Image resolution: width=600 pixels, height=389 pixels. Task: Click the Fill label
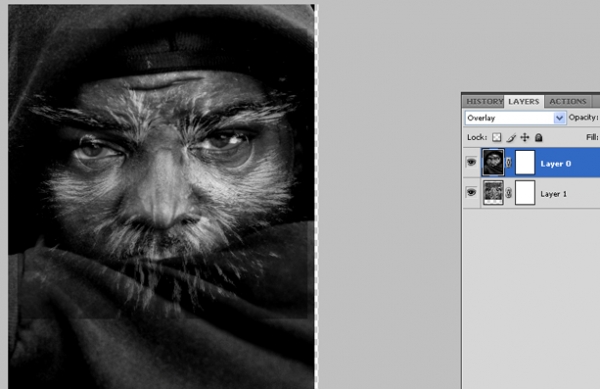pos(593,137)
